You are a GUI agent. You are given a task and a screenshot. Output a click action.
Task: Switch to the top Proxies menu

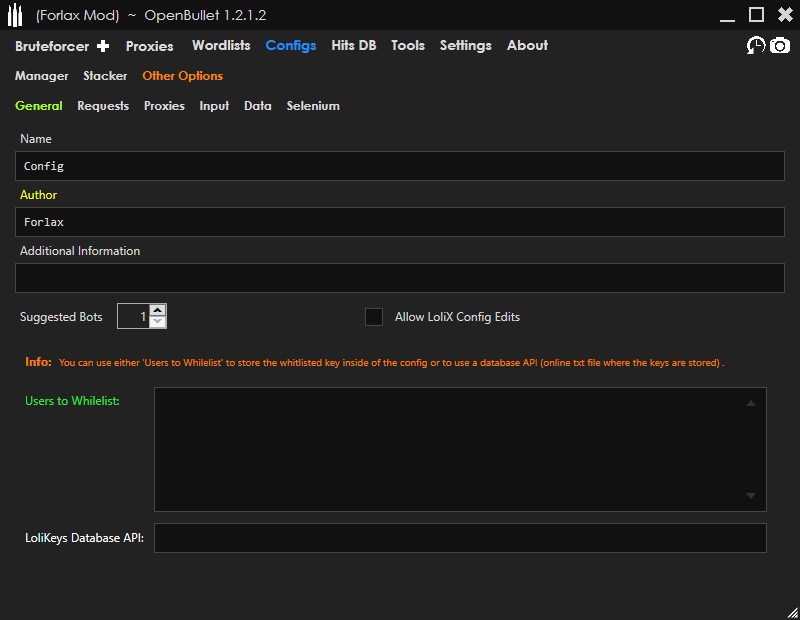149,46
